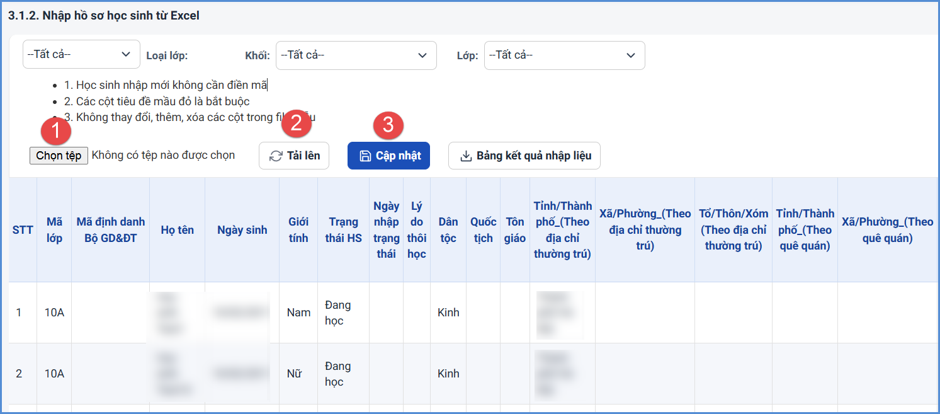Click the Họ tên column header
940x414 pixels.
(x=177, y=230)
